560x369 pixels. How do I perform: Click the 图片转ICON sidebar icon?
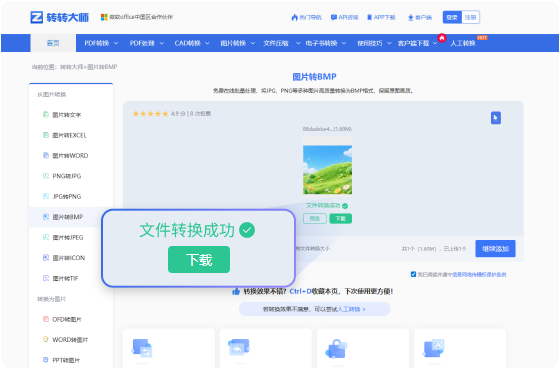click(46, 258)
